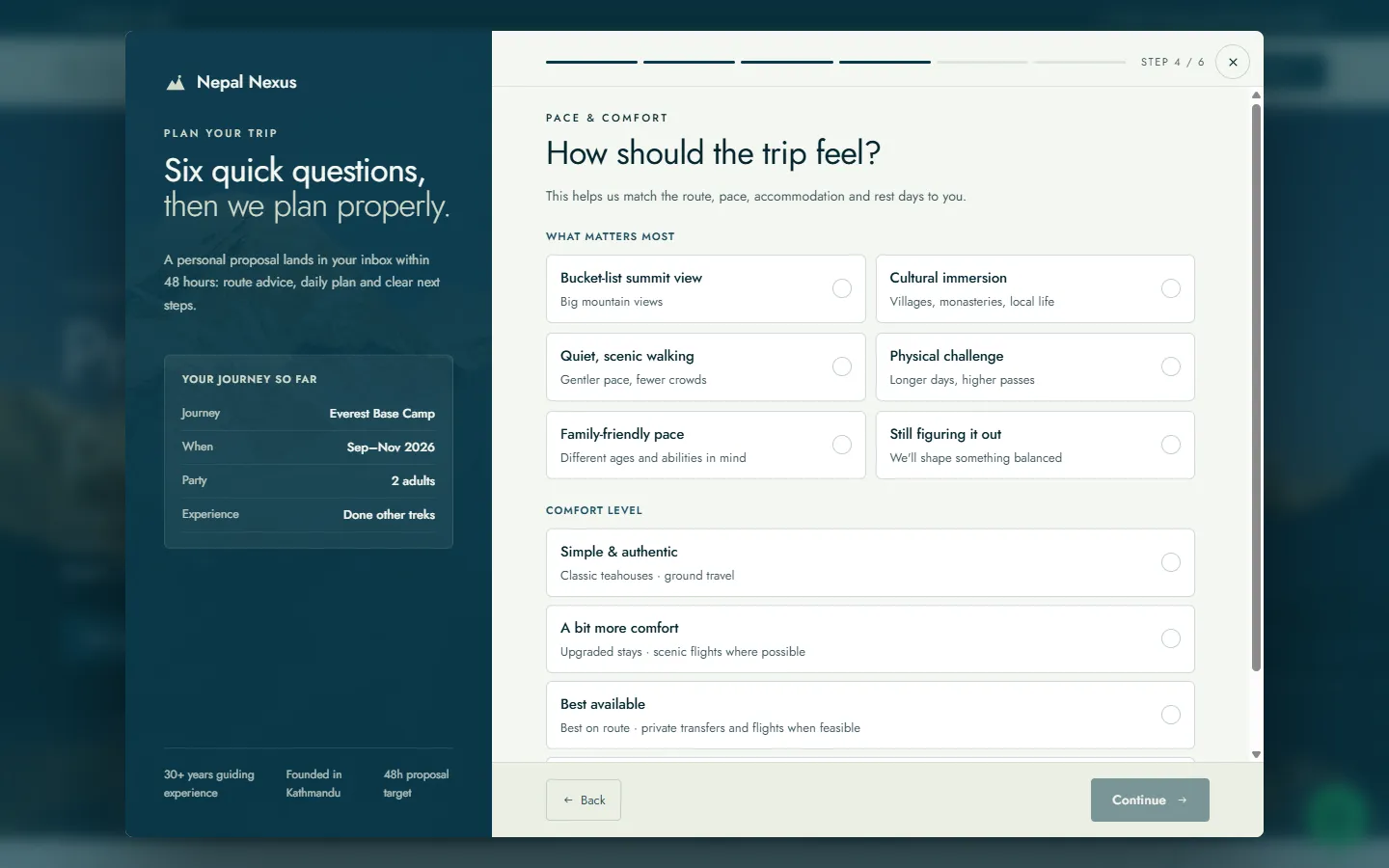Select Still figuring it out

pyautogui.click(x=1035, y=445)
